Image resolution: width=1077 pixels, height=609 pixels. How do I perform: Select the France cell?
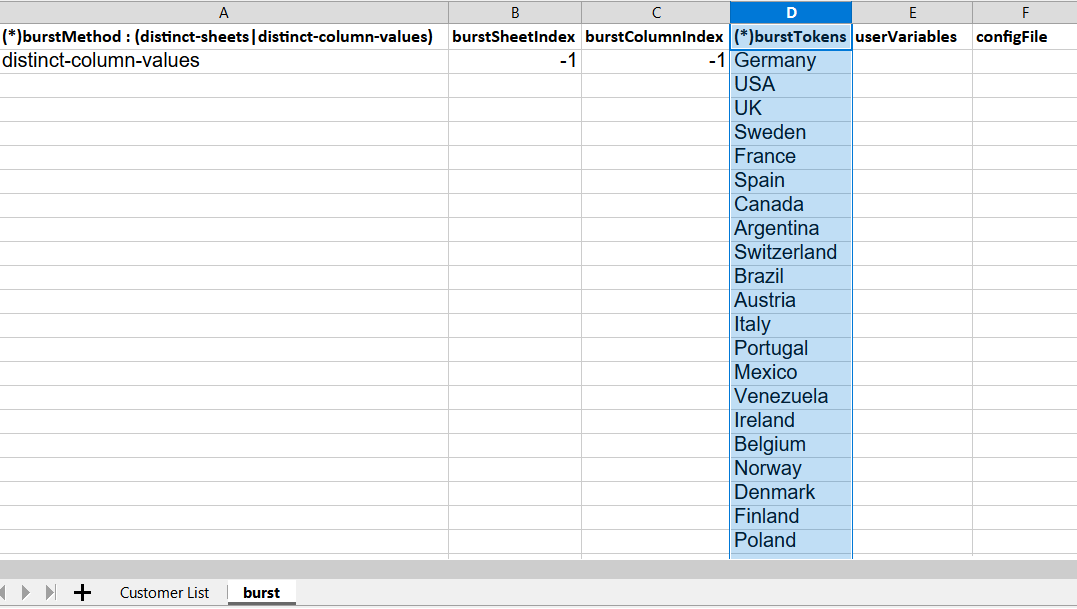click(791, 157)
